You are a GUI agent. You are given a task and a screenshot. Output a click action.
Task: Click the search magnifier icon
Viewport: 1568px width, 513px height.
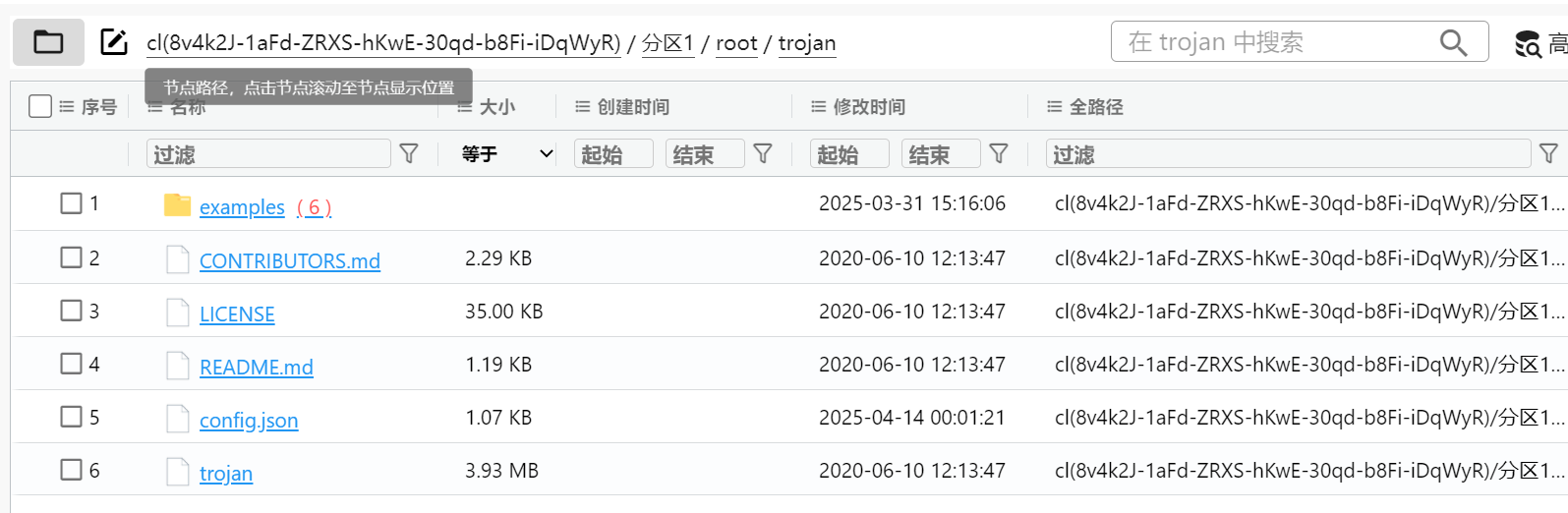coord(1453,42)
